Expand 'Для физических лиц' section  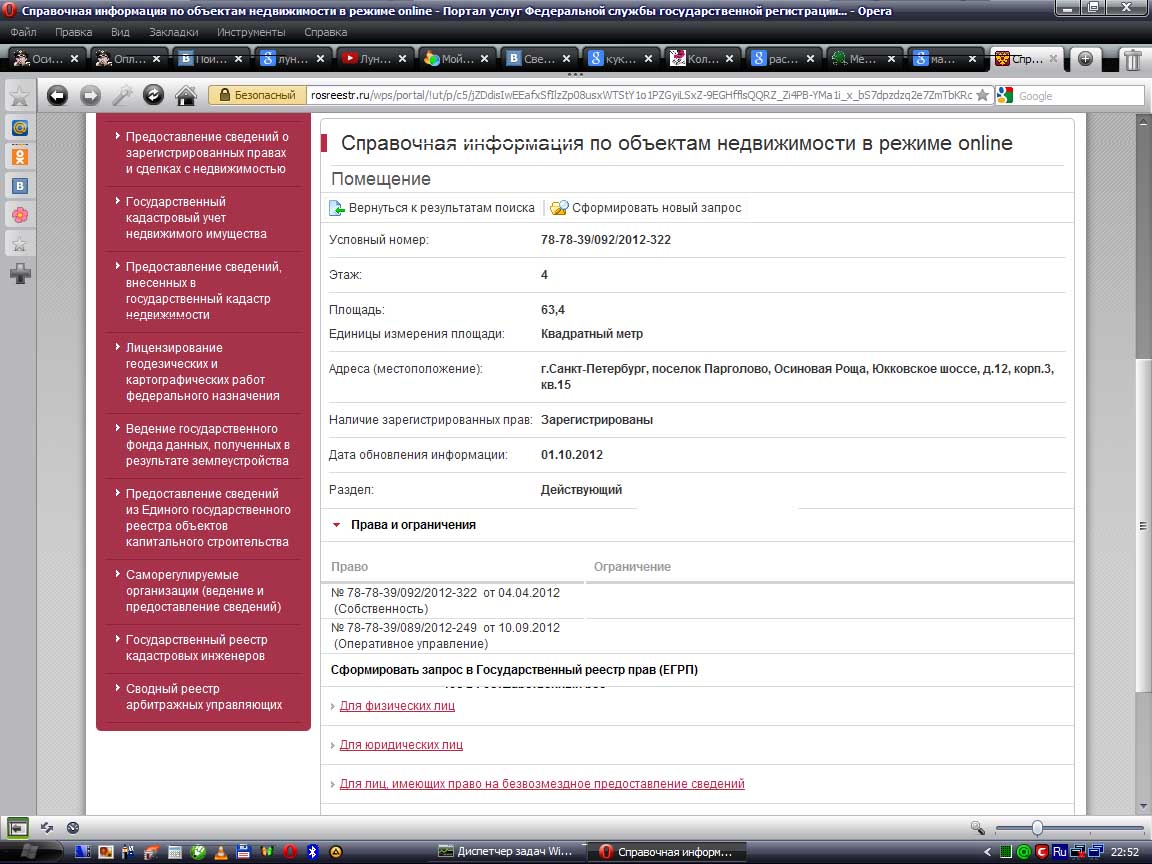tap(397, 706)
